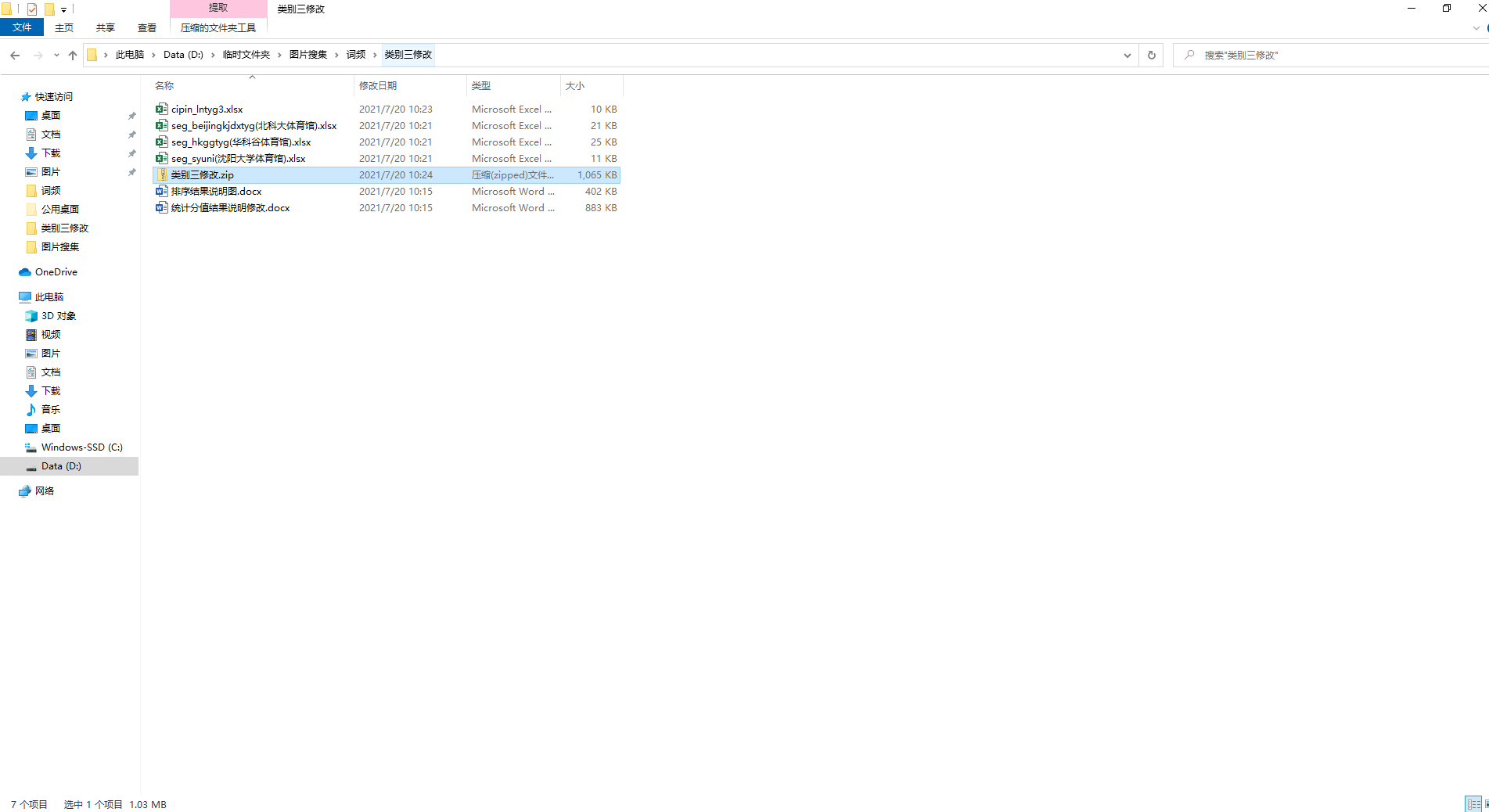Switch to the 查看 ribbon tab

pos(146,27)
